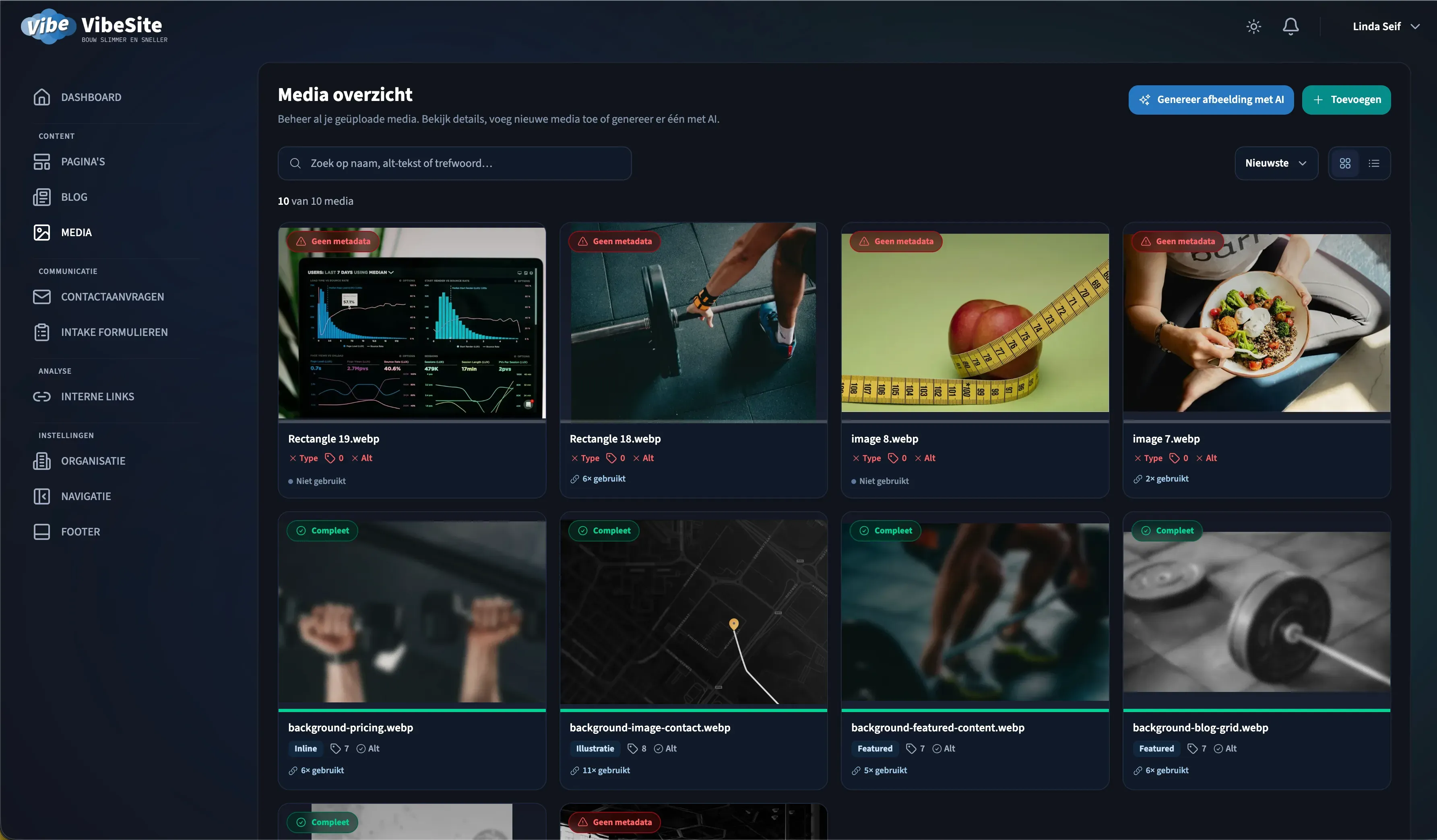Viewport: 1437px width, 840px height.
Task: Open notifications bell
Action: click(1290, 26)
